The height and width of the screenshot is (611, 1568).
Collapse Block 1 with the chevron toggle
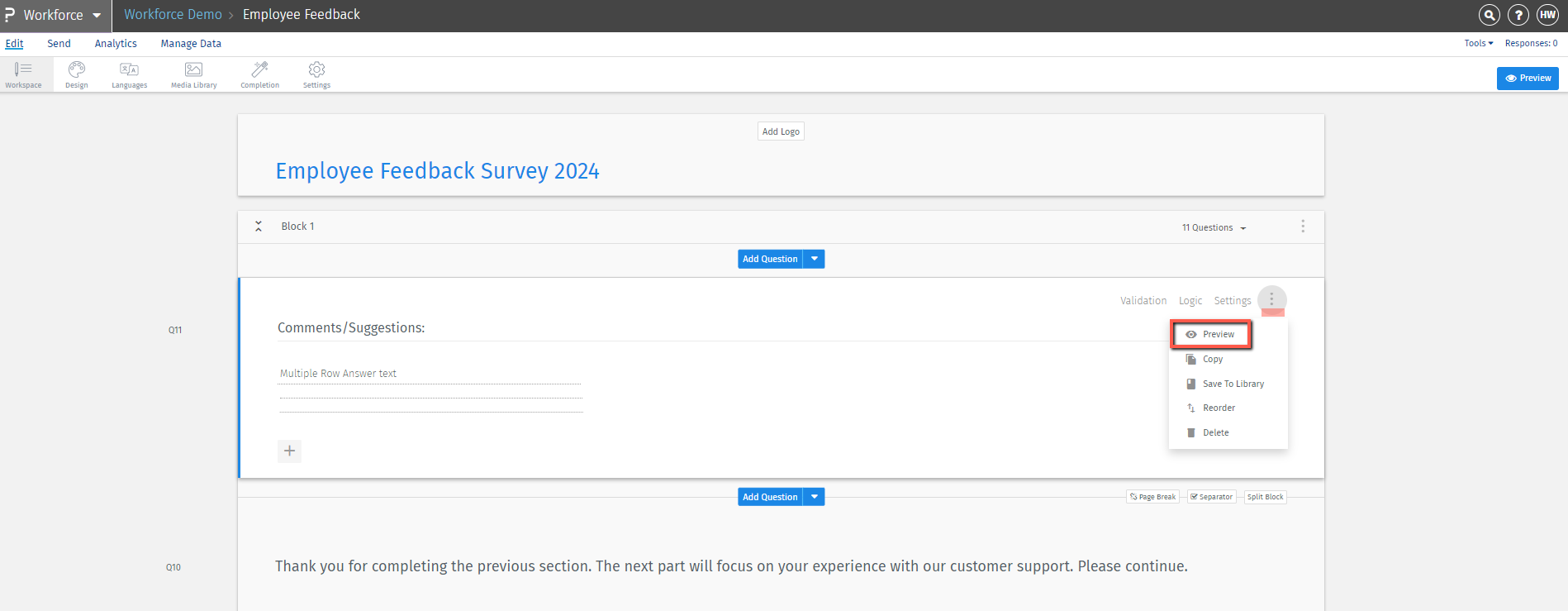(x=259, y=227)
